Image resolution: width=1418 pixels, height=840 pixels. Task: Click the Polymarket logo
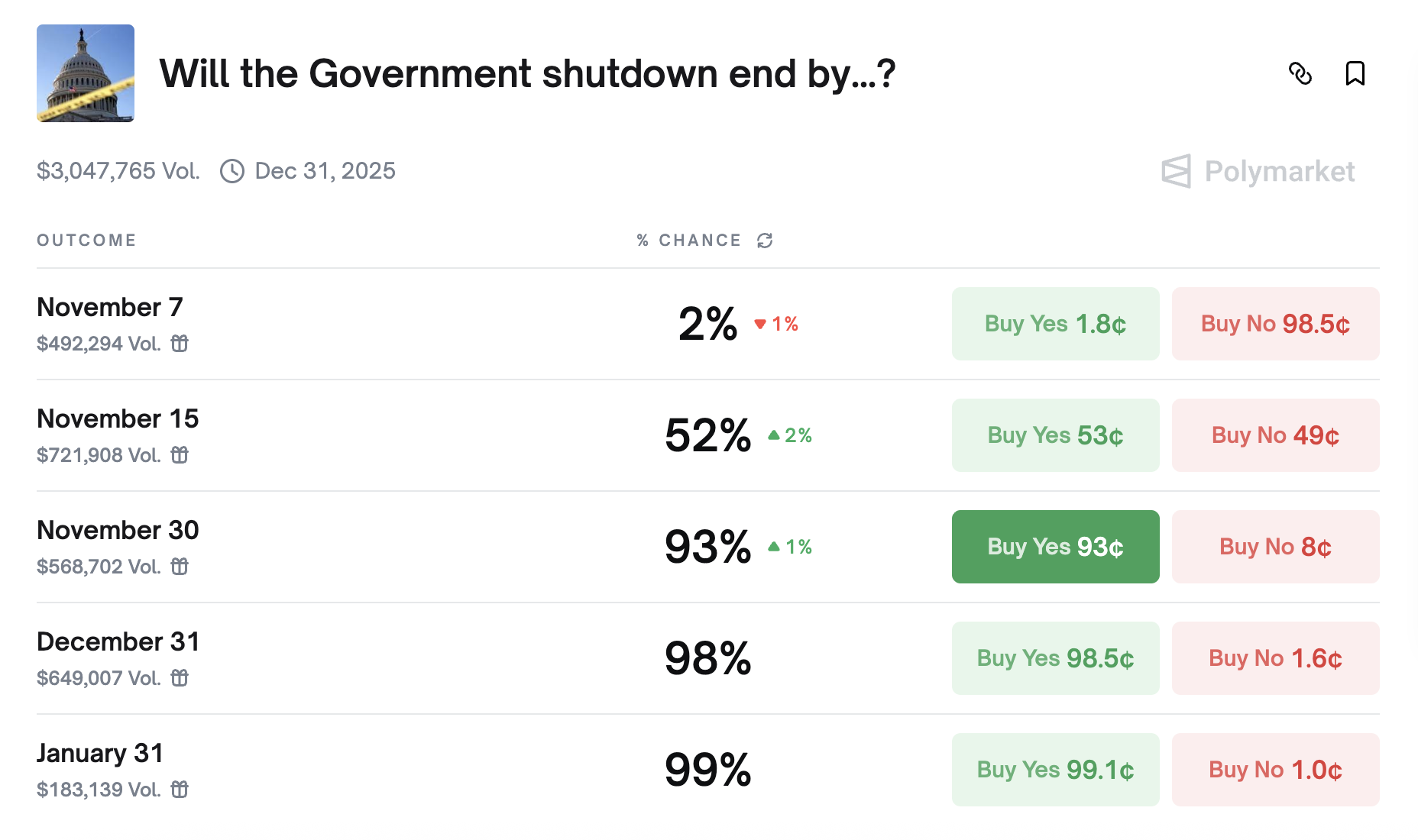1258,171
